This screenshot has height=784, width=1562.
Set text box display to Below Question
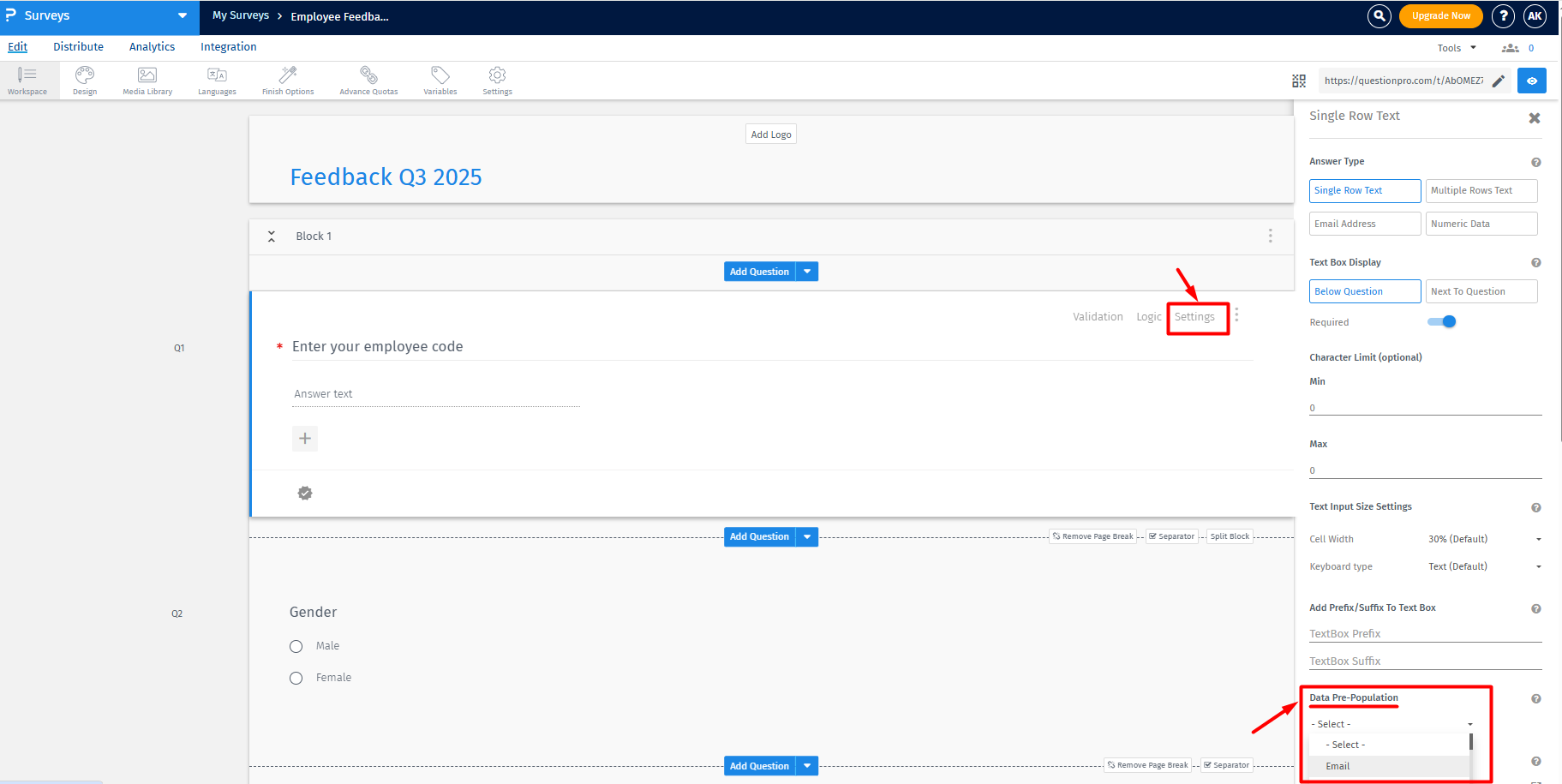[1365, 291]
